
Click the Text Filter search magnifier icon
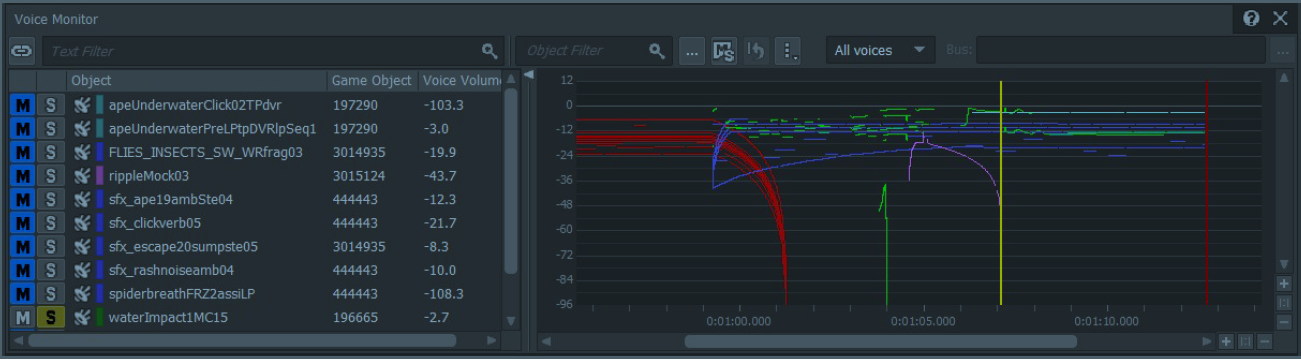pyautogui.click(x=489, y=50)
